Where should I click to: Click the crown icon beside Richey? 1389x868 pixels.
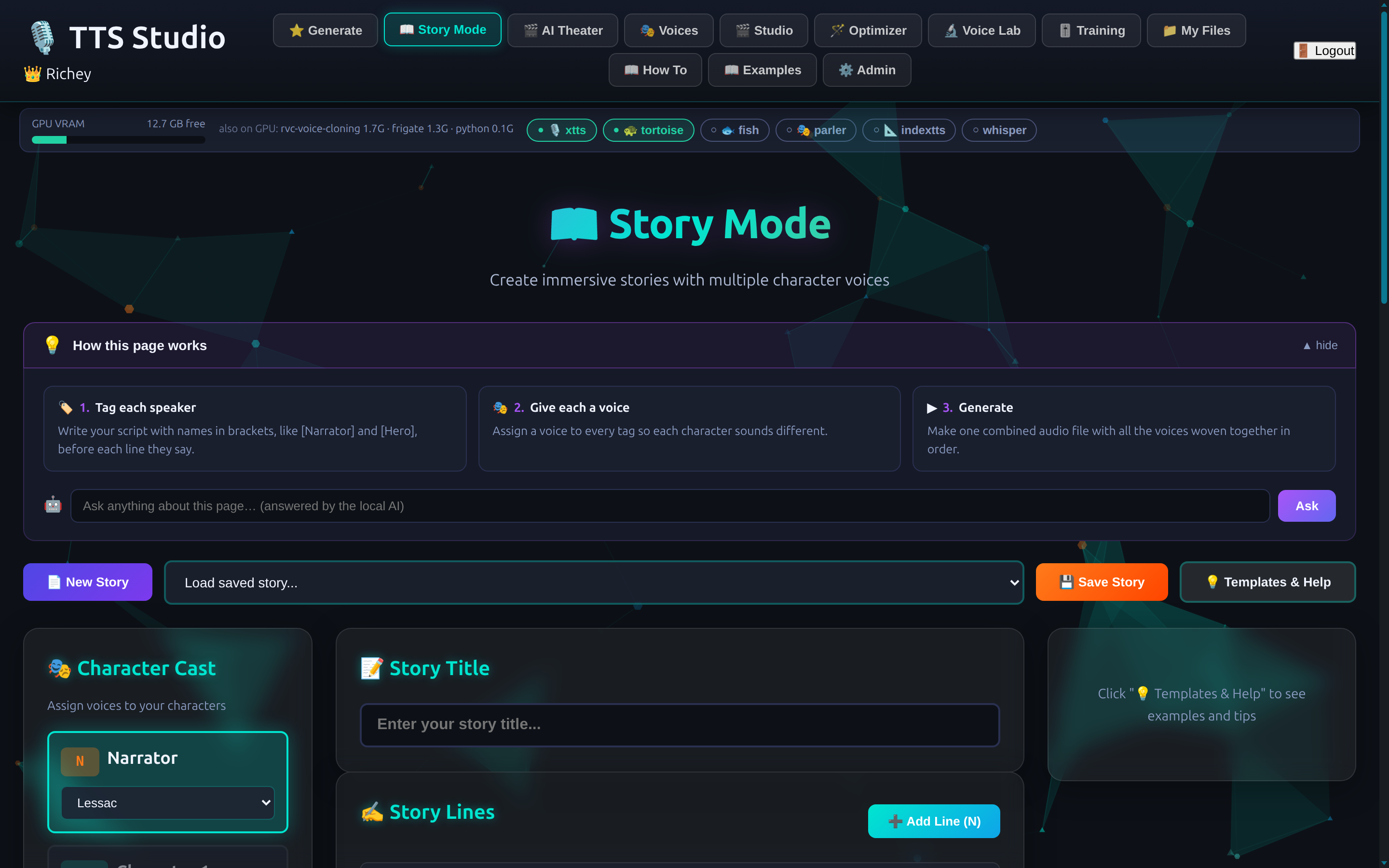coord(33,74)
